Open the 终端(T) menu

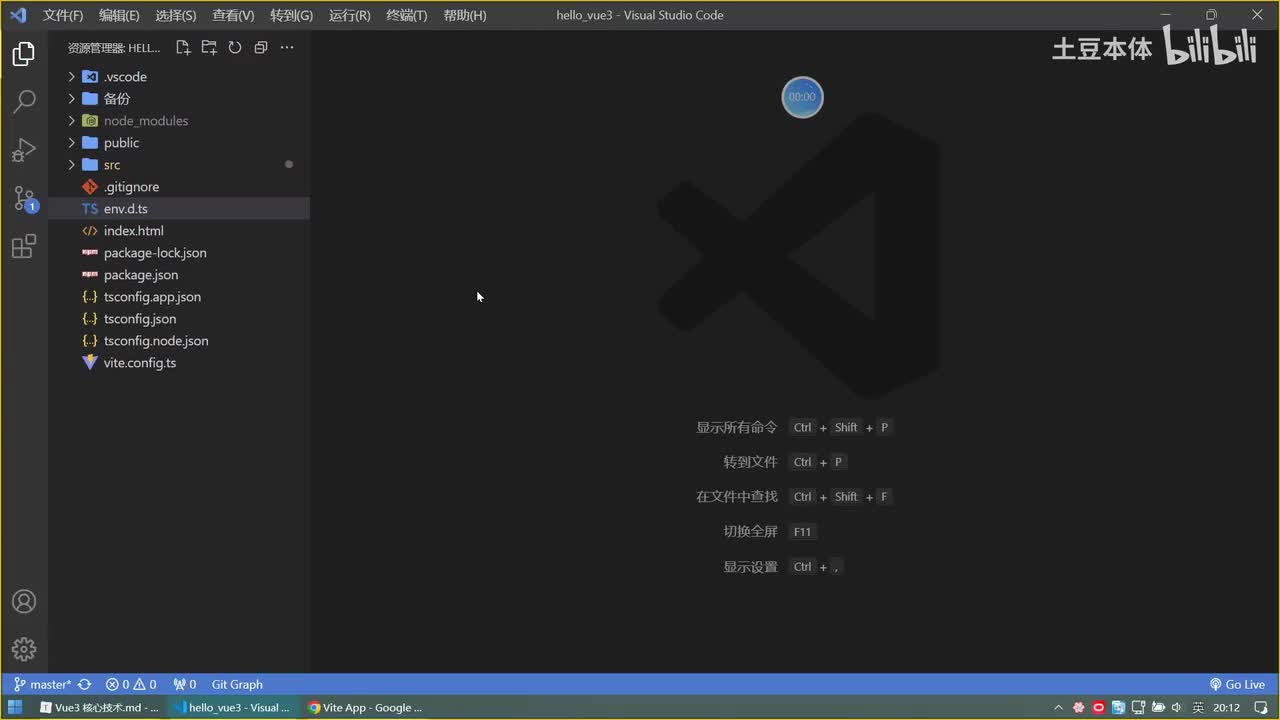point(406,15)
